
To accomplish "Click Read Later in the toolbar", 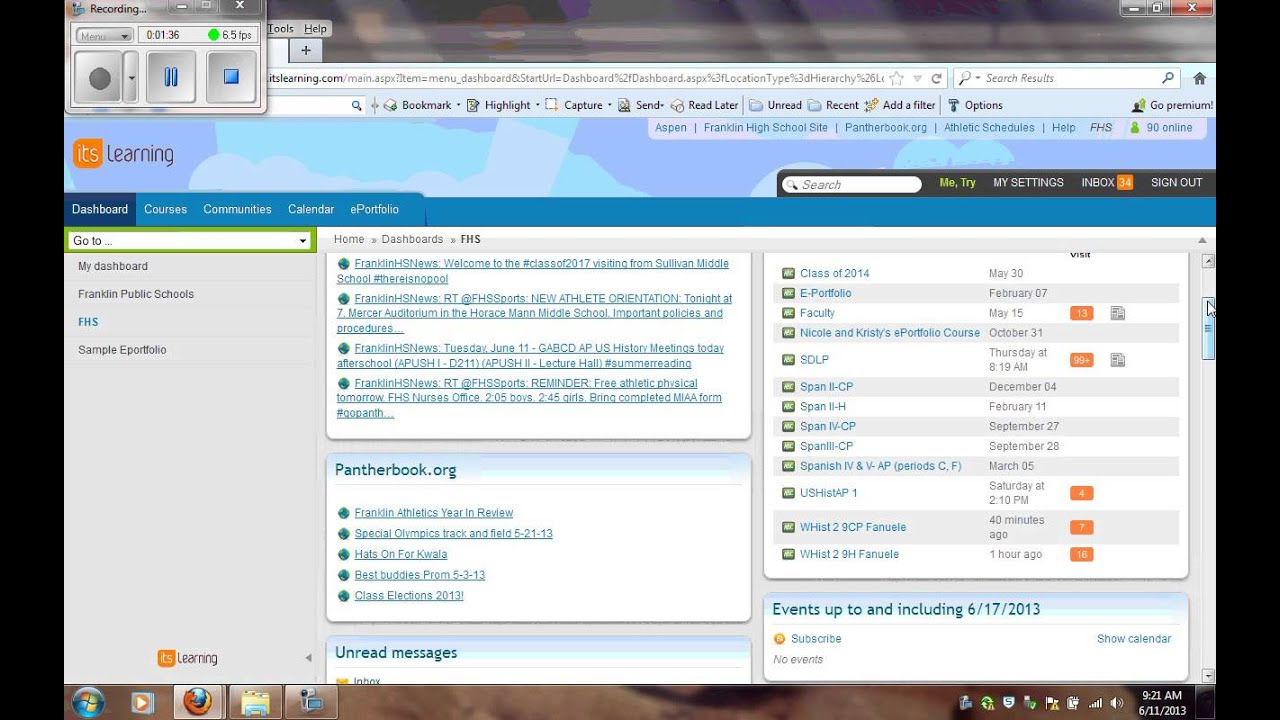I will 705,105.
